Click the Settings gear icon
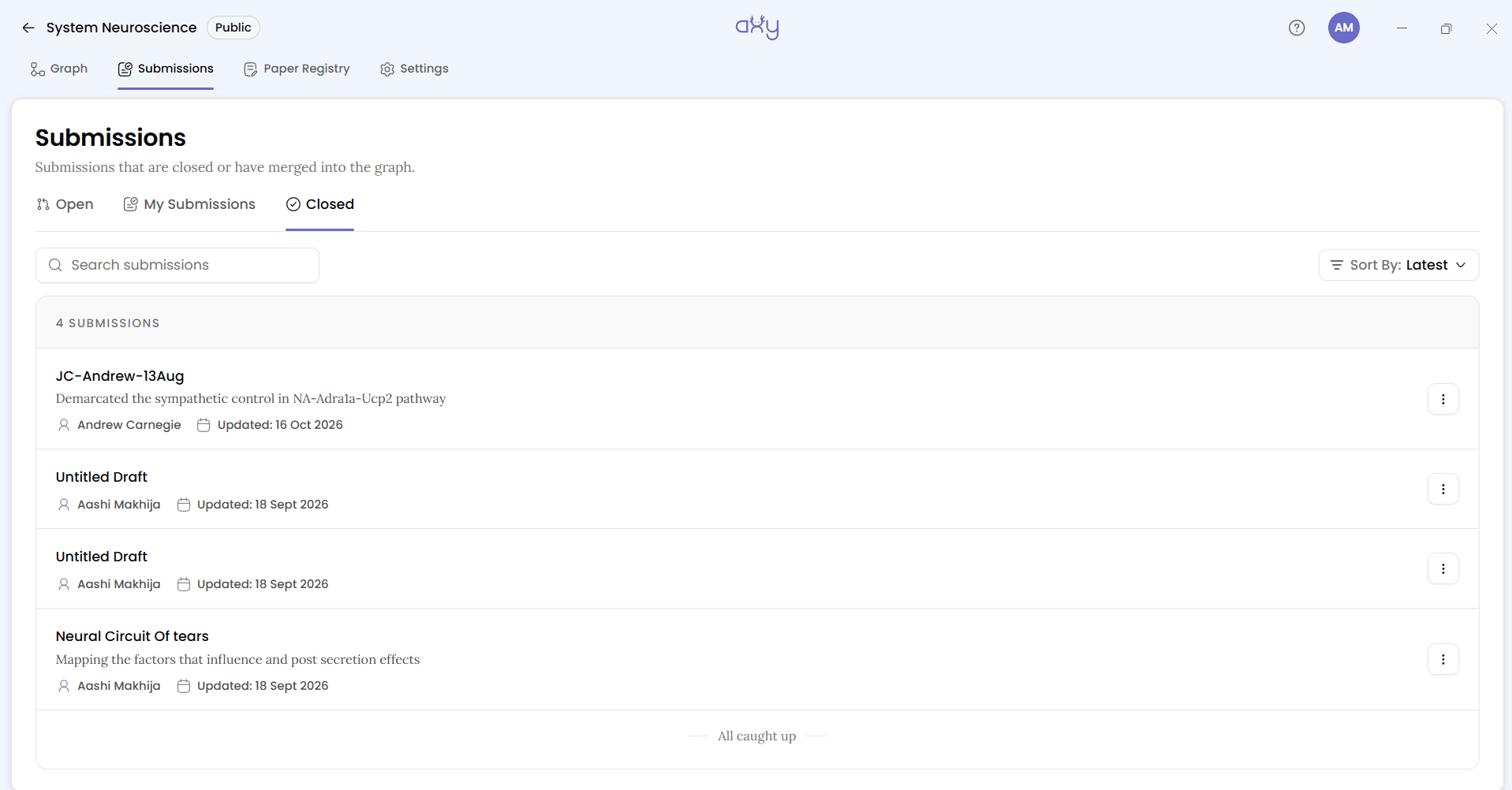 387,69
